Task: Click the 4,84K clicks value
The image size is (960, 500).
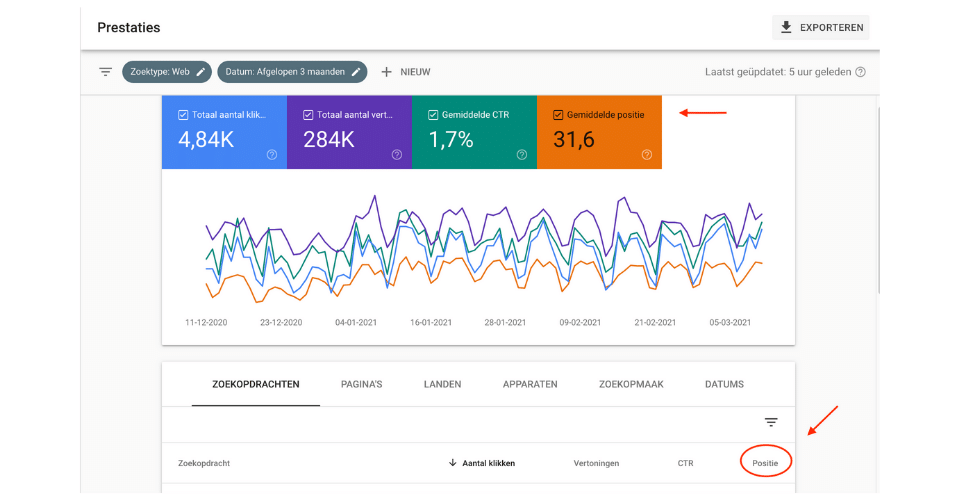Action: (206, 140)
